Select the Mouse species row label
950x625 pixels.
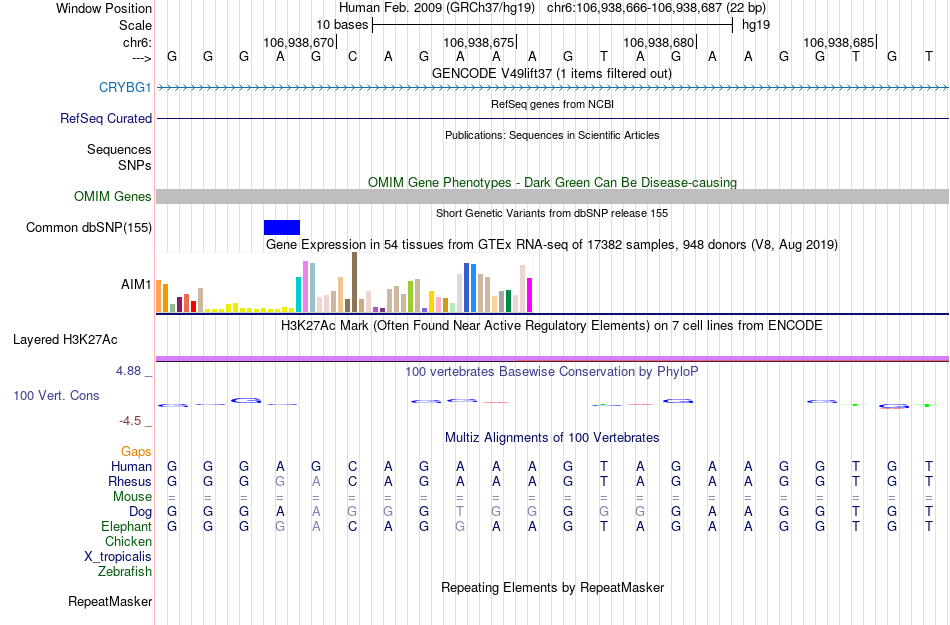pyautogui.click(x=132, y=497)
